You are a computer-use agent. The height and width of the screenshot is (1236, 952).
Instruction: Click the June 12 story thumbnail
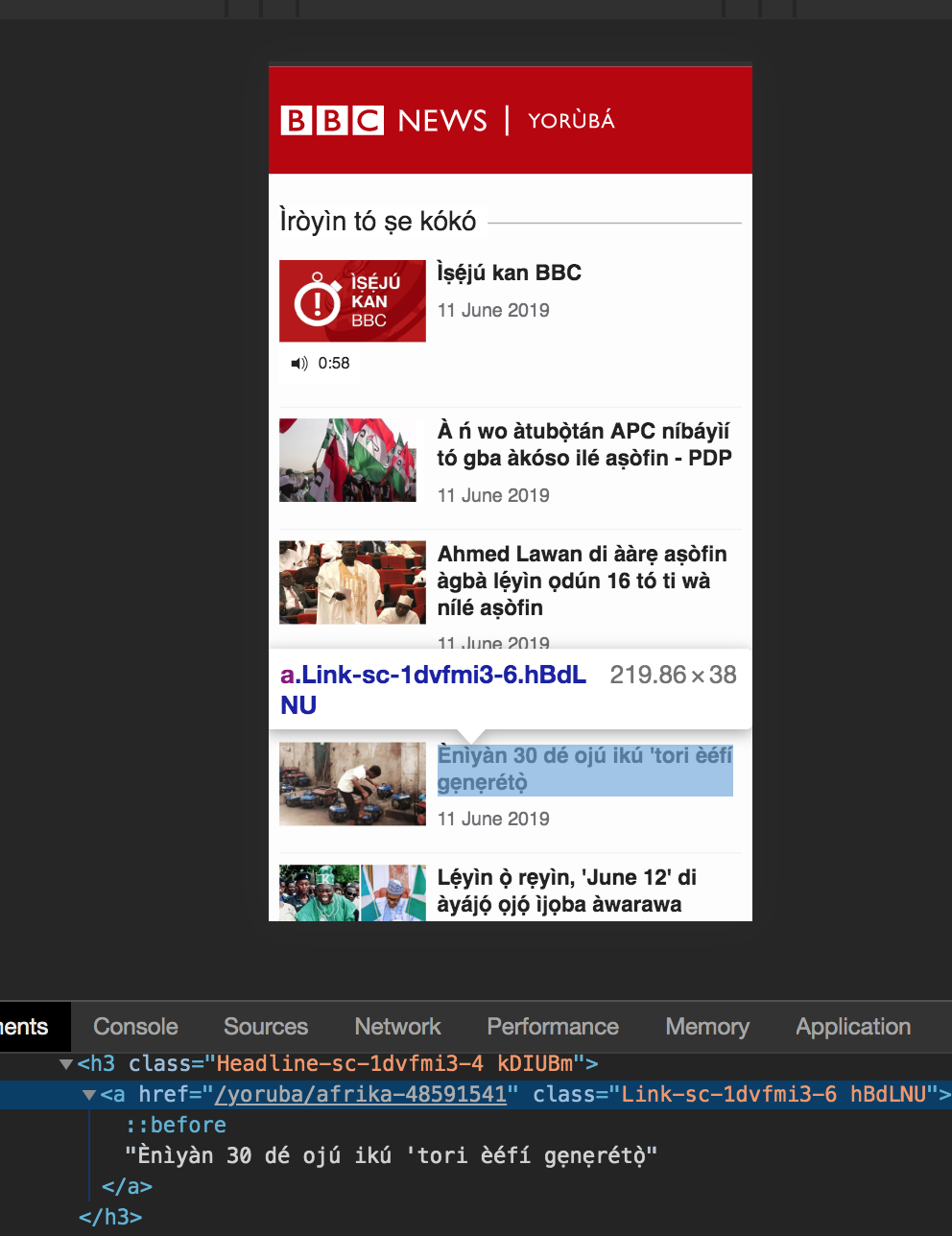coord(351,891)
